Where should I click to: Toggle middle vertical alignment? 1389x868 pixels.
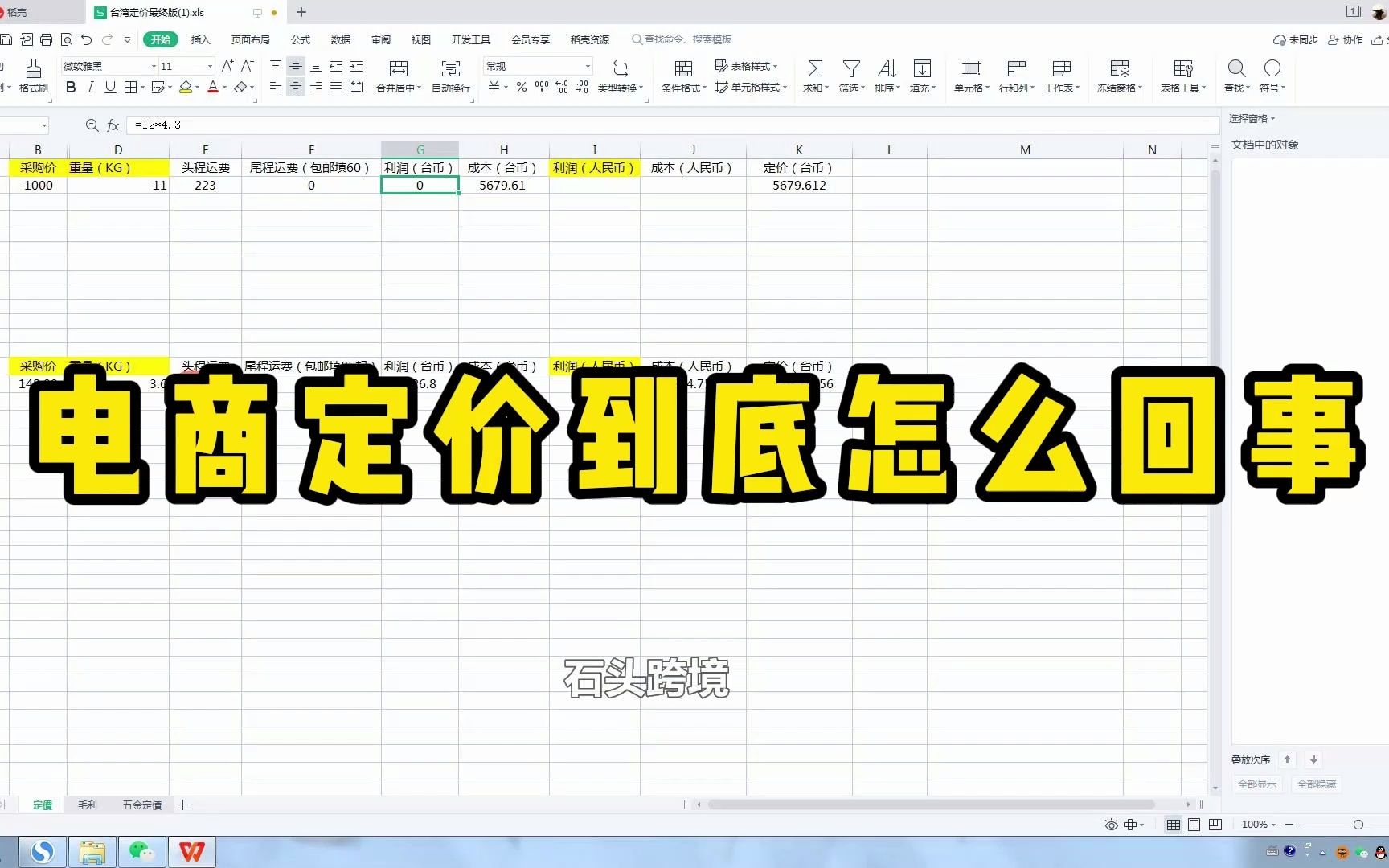[296, 67]
